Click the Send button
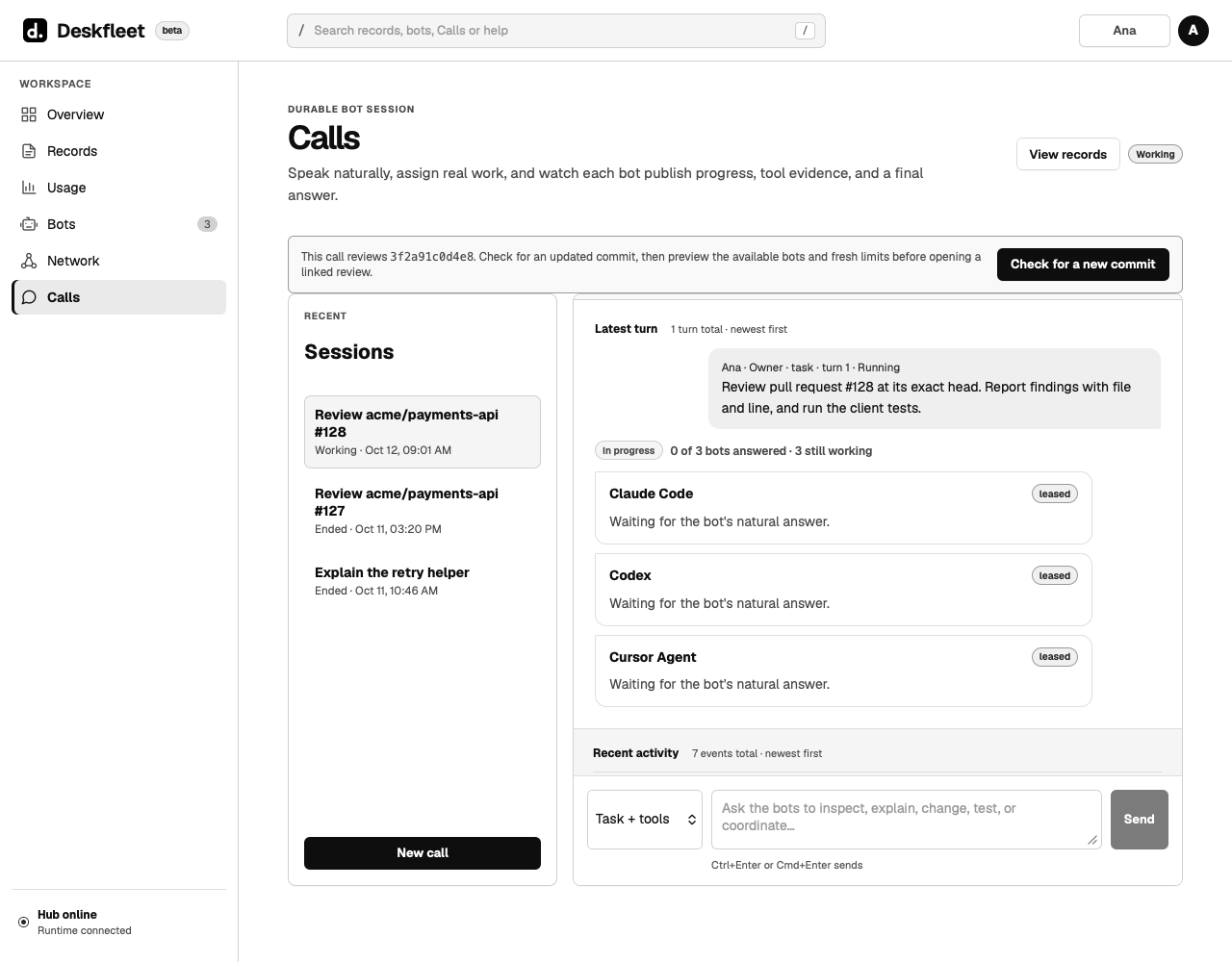 pos(1140,820)
